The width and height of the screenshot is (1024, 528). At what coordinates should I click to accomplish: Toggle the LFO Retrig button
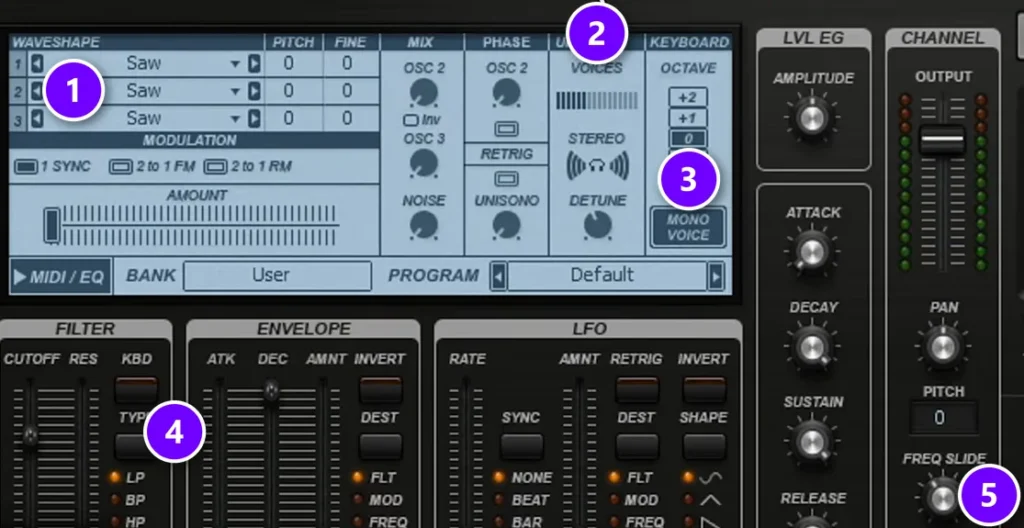(x=637, y=390)
